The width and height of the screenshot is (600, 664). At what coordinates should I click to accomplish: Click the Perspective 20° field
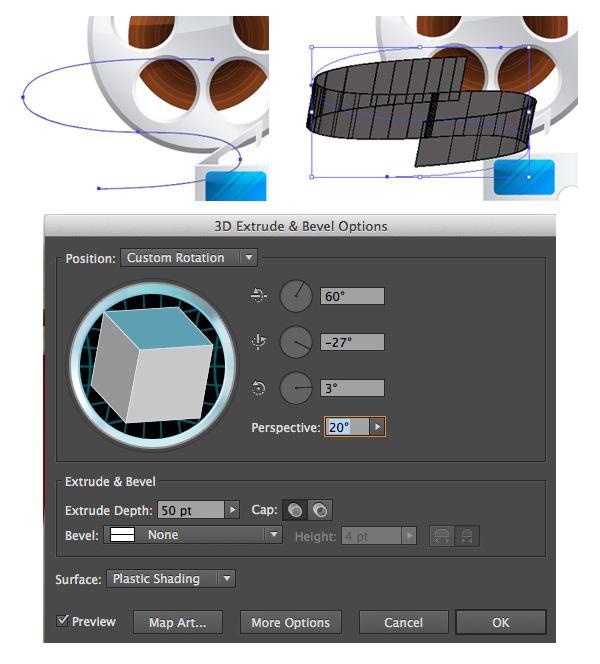347,427
